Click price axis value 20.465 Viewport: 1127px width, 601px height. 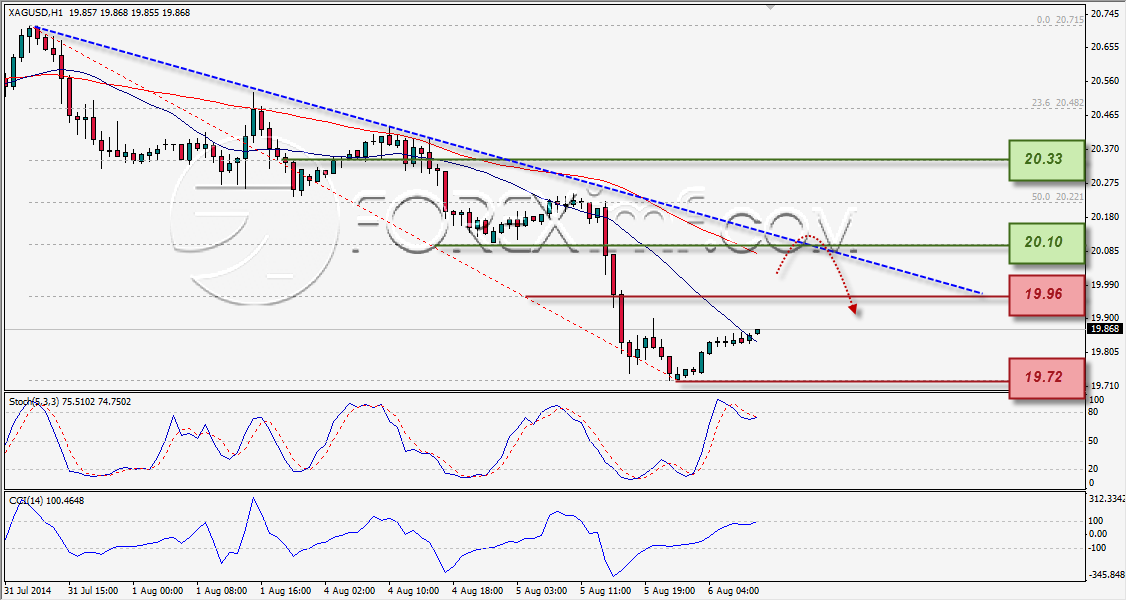click(1105, 115)
